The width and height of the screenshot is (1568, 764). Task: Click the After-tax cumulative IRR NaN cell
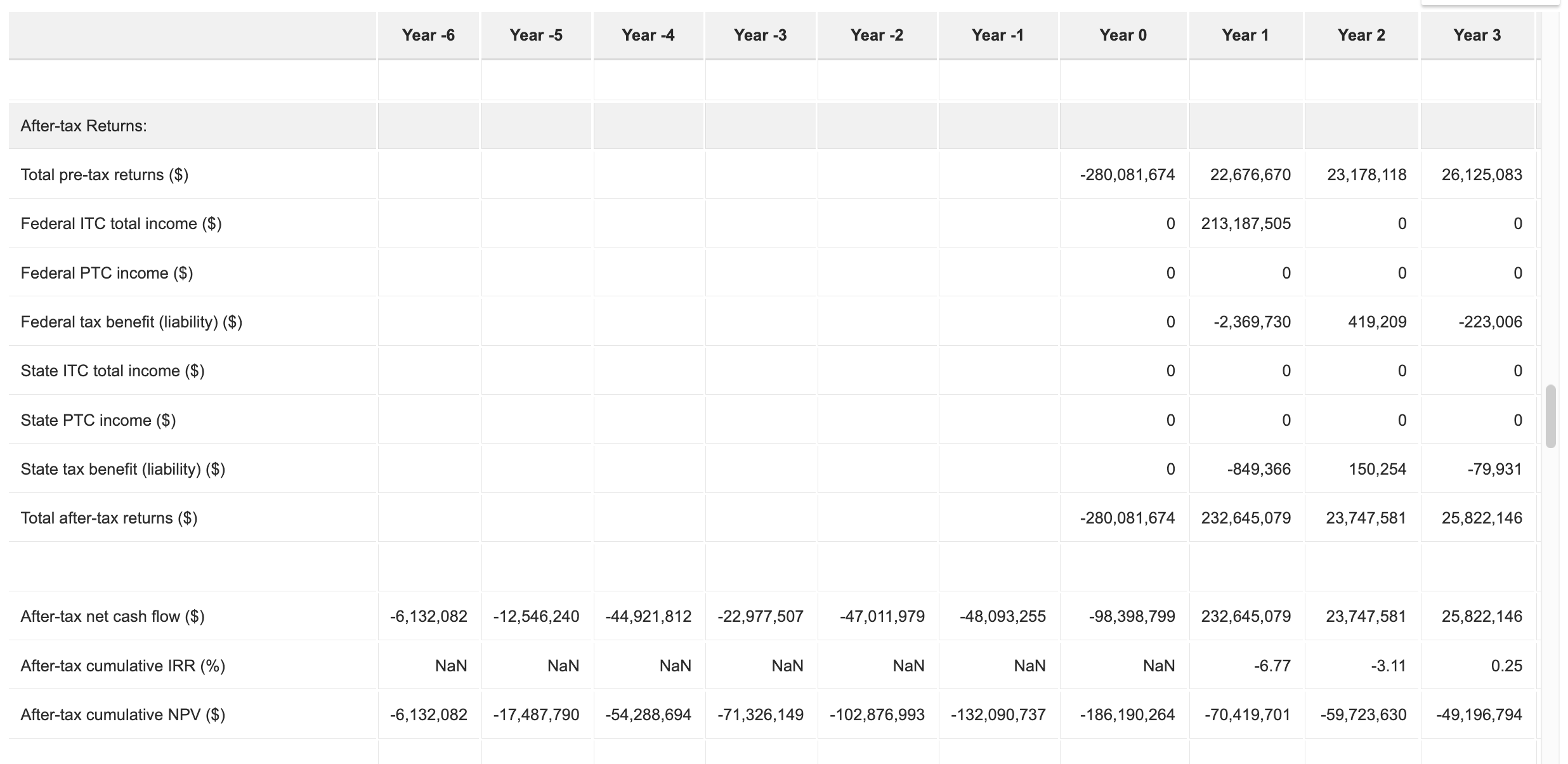pos(450,665)
